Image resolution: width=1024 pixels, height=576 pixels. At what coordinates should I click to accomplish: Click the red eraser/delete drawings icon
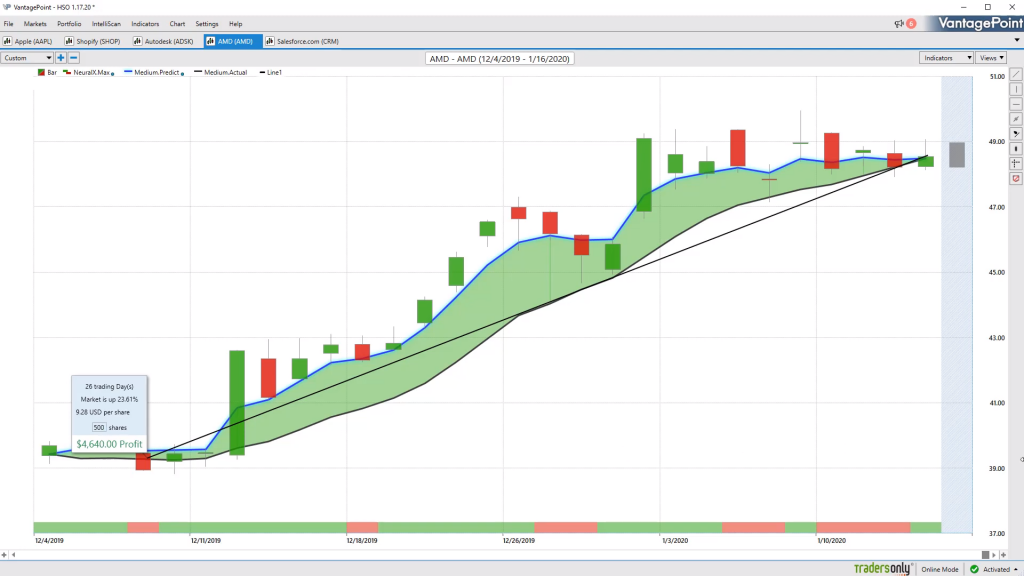click(1016, 178)
